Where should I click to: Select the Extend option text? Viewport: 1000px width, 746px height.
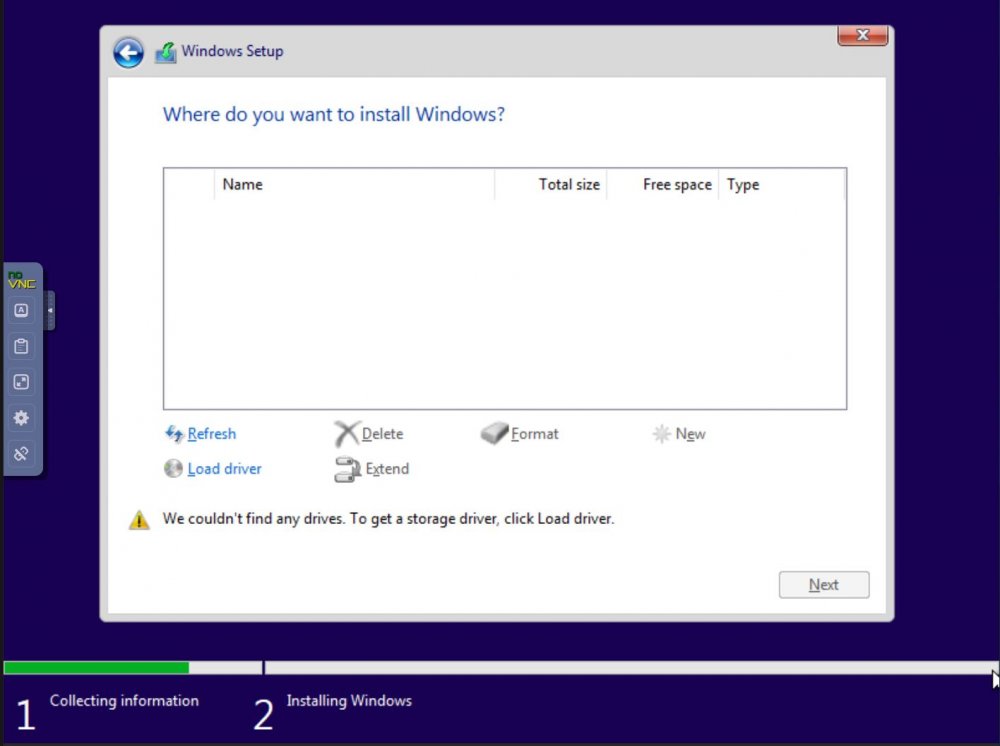click(387, 469)
